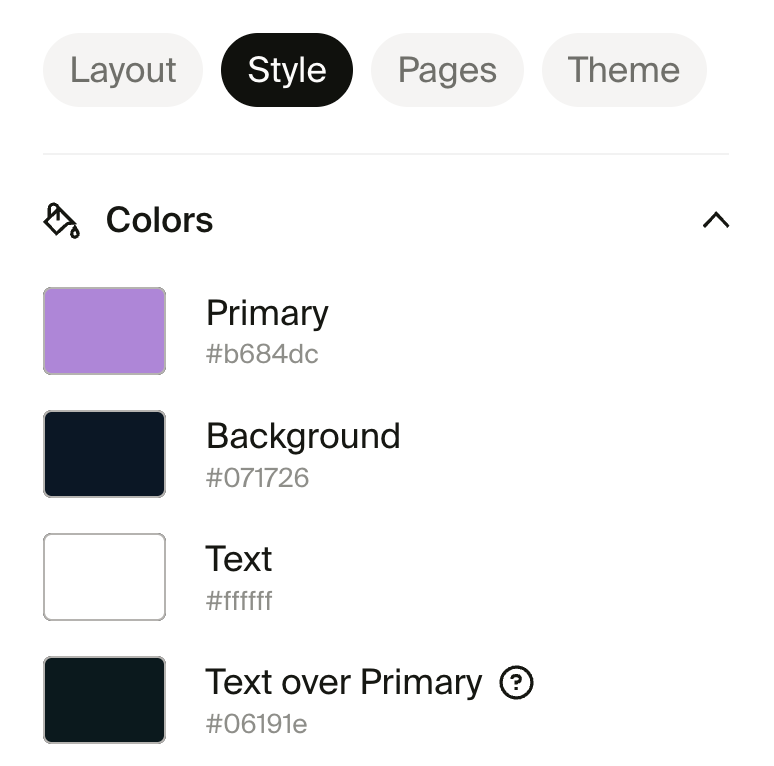Click the paint bucket Colors icon
This screenshot has height=766, width=774.
61,220
